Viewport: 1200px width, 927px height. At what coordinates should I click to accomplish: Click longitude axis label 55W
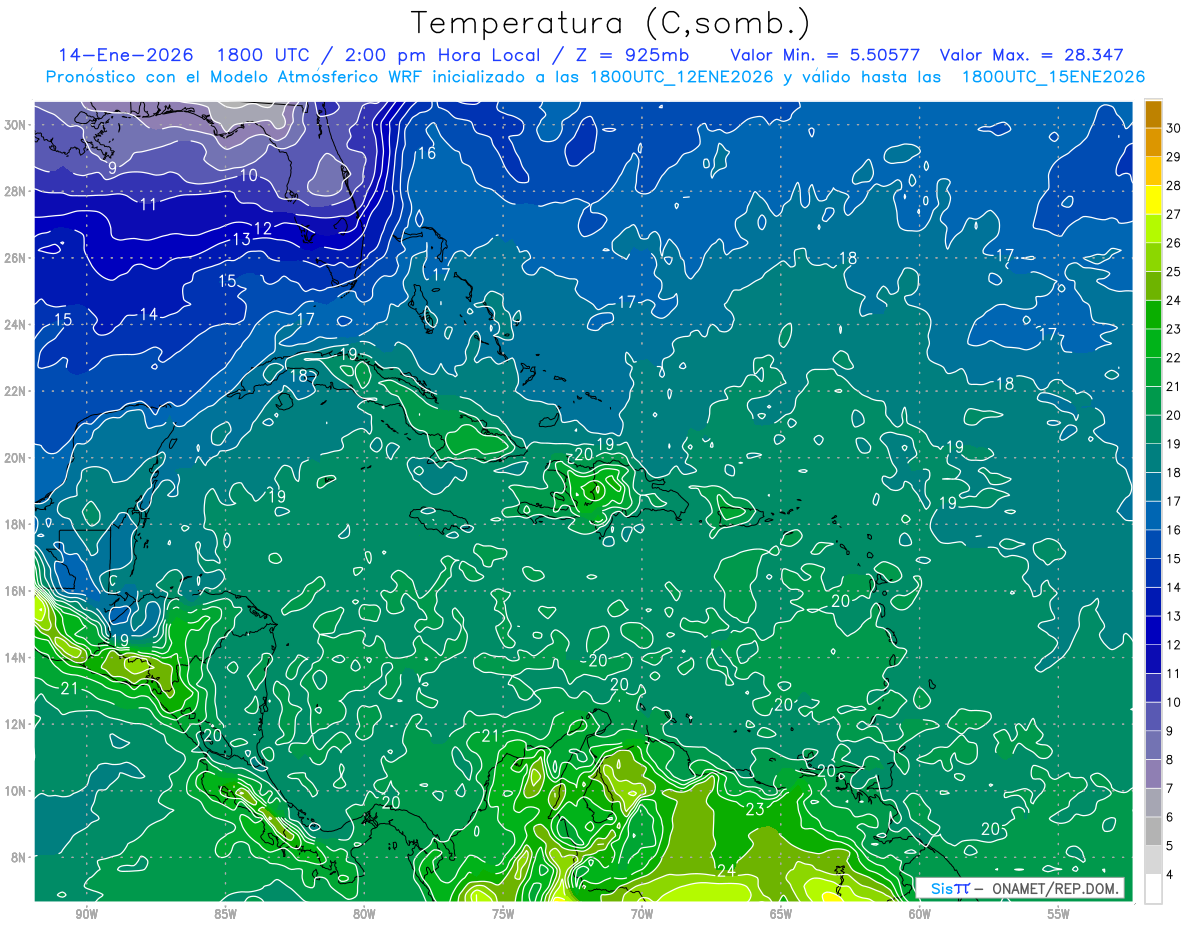coord(1059,914)
